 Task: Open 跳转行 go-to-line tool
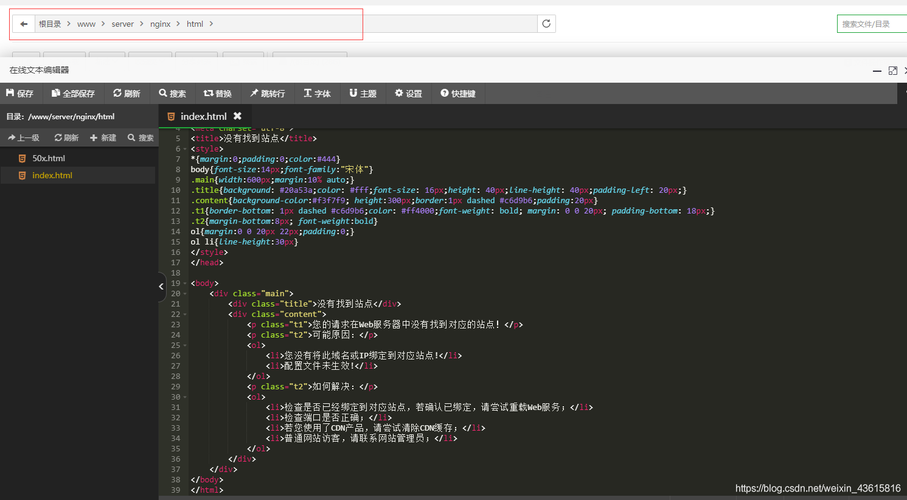[267, 93]
